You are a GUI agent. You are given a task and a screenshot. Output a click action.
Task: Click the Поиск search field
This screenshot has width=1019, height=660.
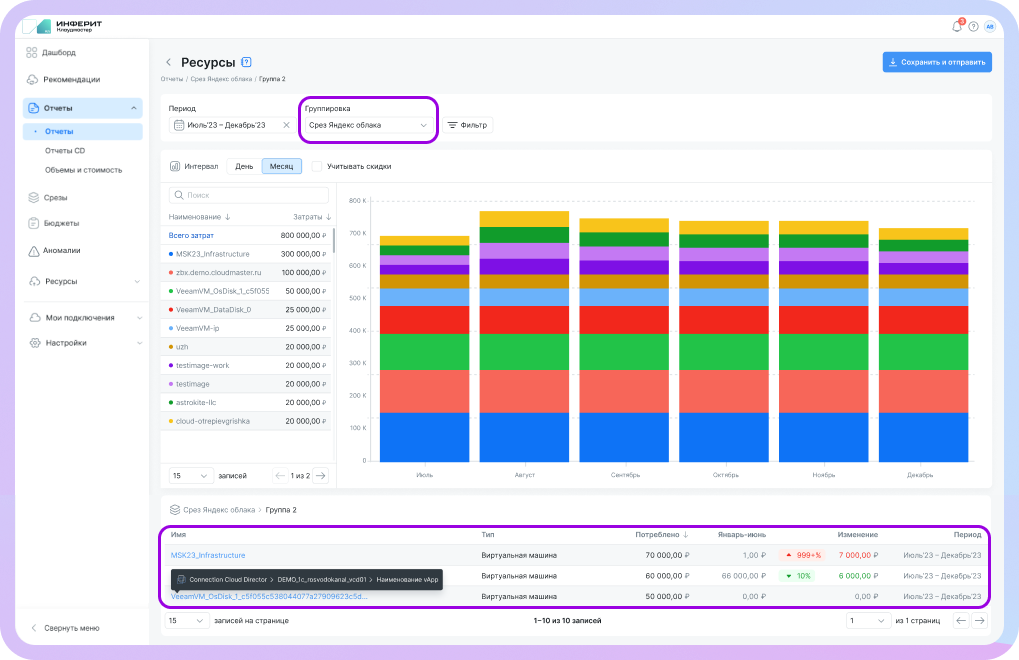249,195
